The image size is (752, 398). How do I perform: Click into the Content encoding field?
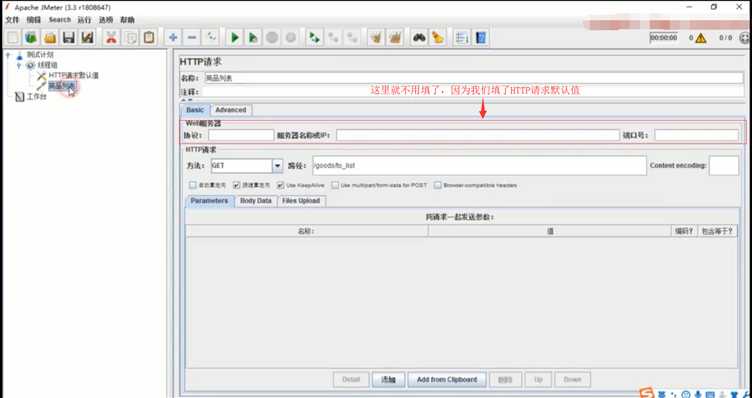coord(724,165)
